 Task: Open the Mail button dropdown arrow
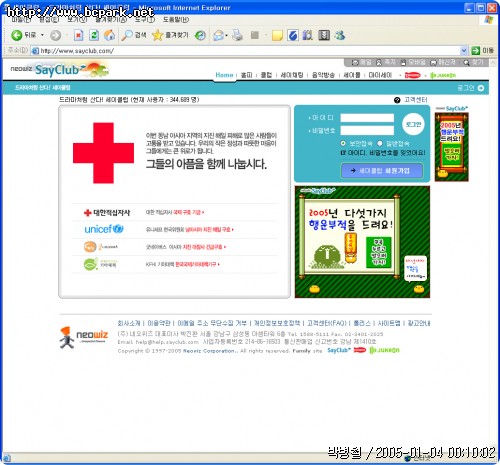click(227, 35)
